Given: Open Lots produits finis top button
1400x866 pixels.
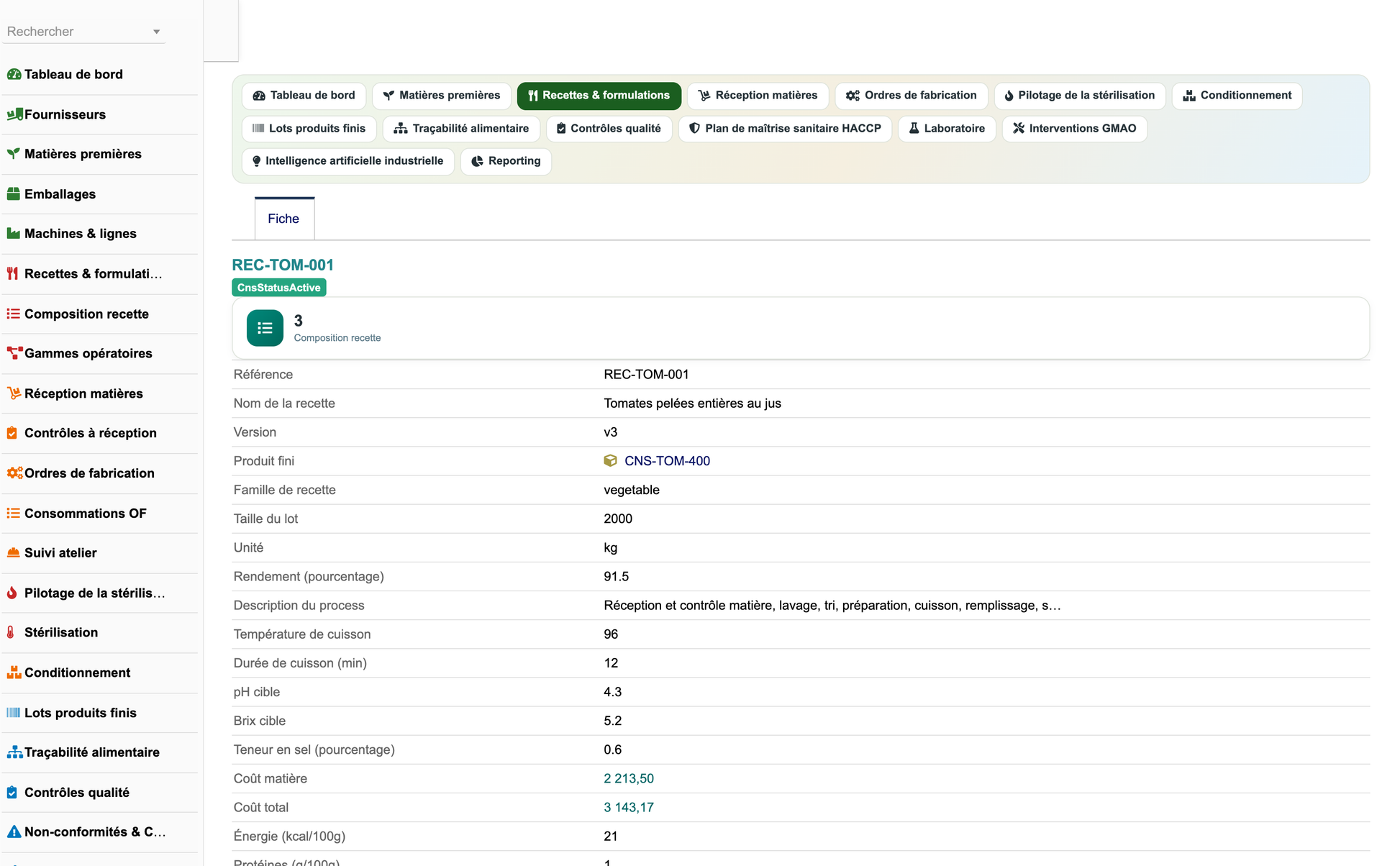Looking at the screenshot, I should [x=309, y=129].
